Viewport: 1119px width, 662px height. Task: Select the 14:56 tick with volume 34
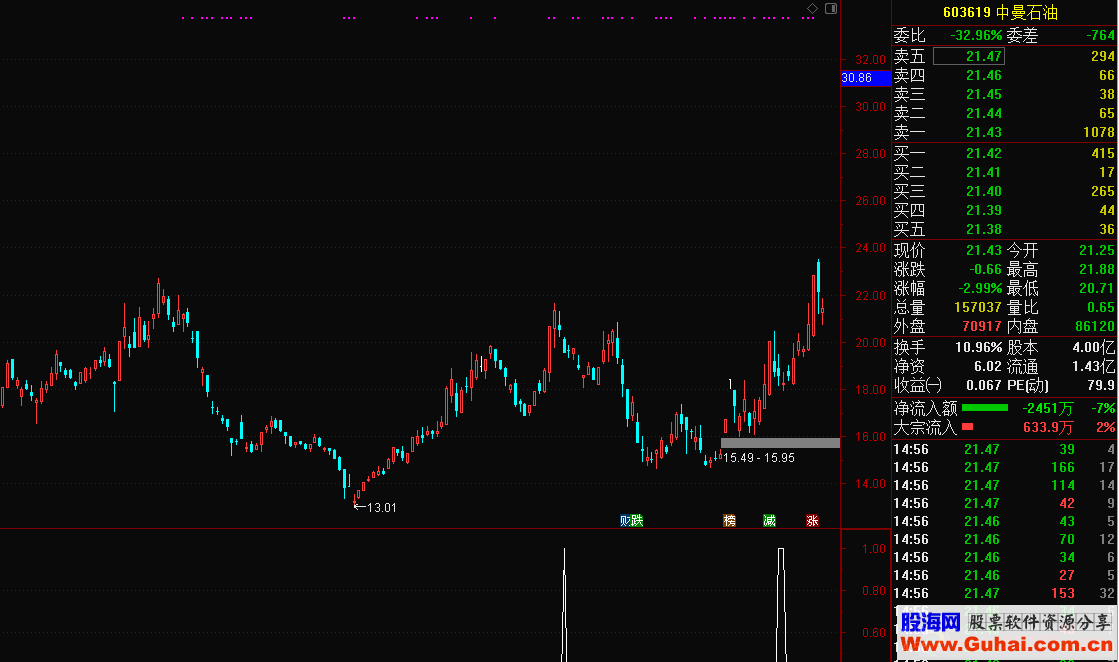tap(1004, 557)
